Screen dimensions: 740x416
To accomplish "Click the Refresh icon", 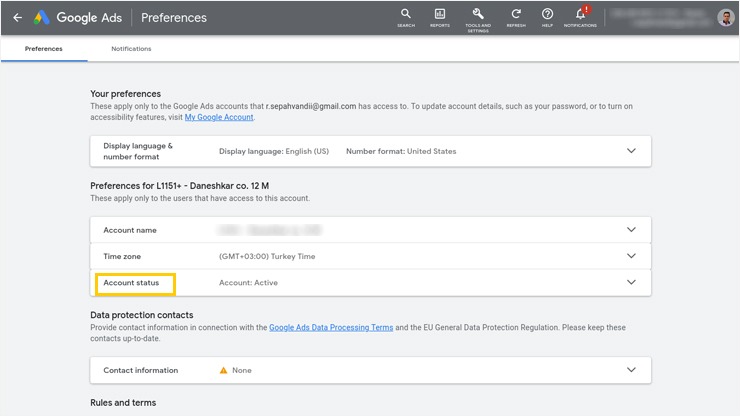I will (x=516, y=16).
